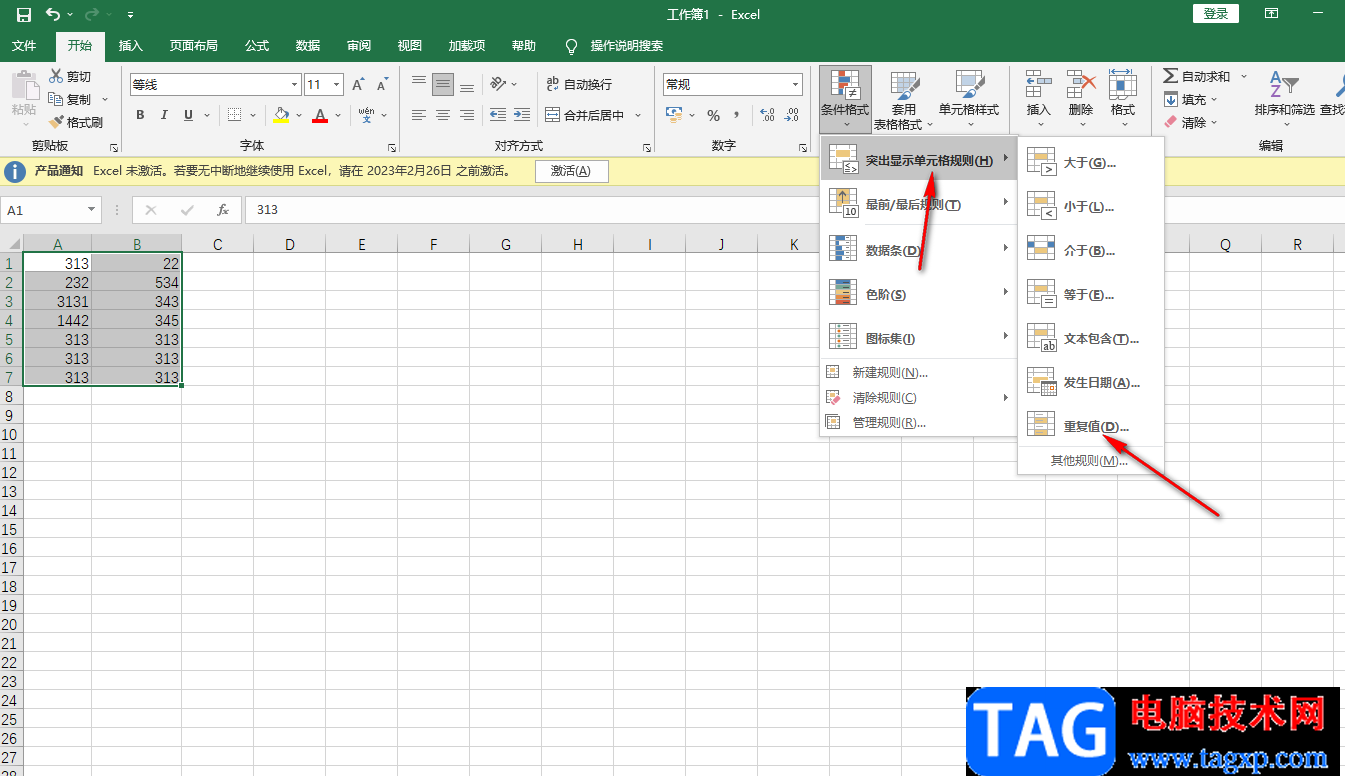Open 色阶(S) color scales submenu
The width and height of the screenshot is (1345, 776).
pos(918,294)
